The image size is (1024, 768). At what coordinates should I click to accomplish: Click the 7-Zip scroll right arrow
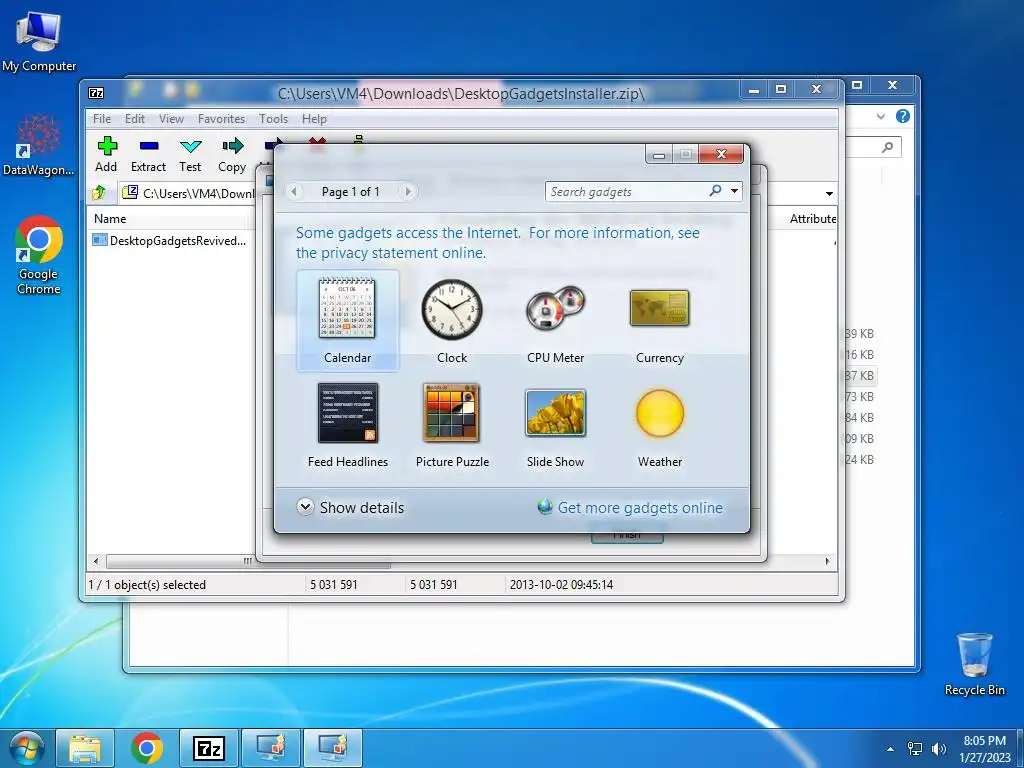(828, 561)
